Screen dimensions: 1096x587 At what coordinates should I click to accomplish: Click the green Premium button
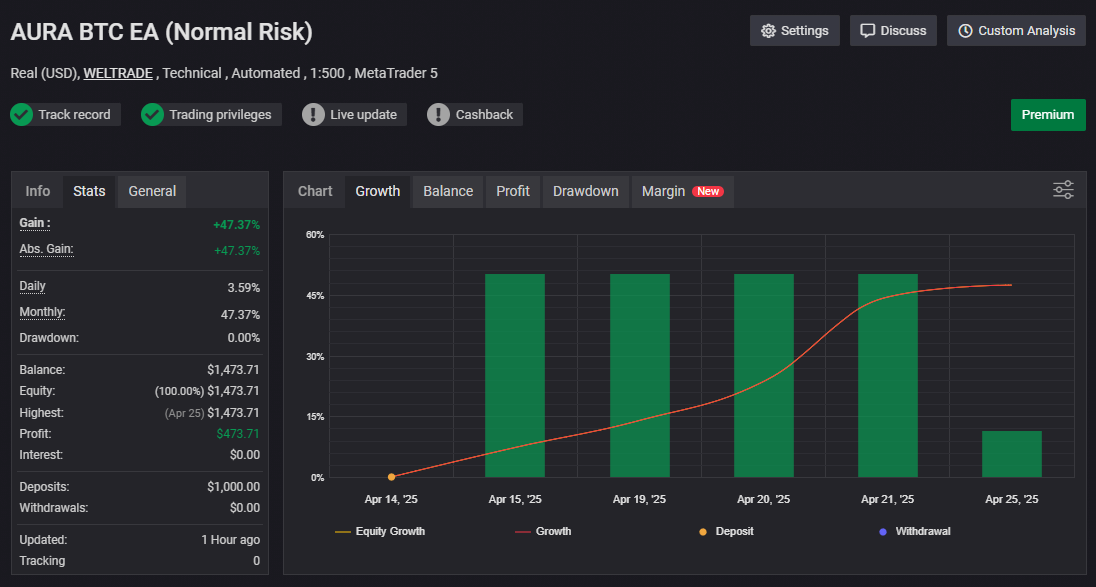(1047, 114)
